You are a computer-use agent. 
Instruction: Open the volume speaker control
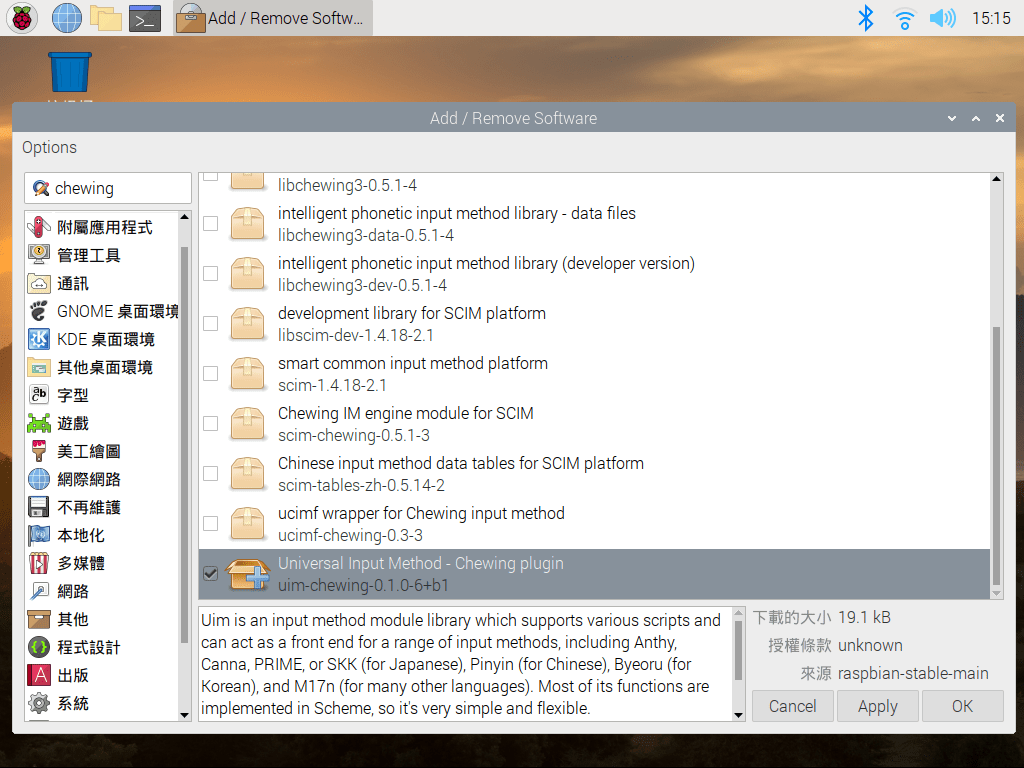coord(942,18)
